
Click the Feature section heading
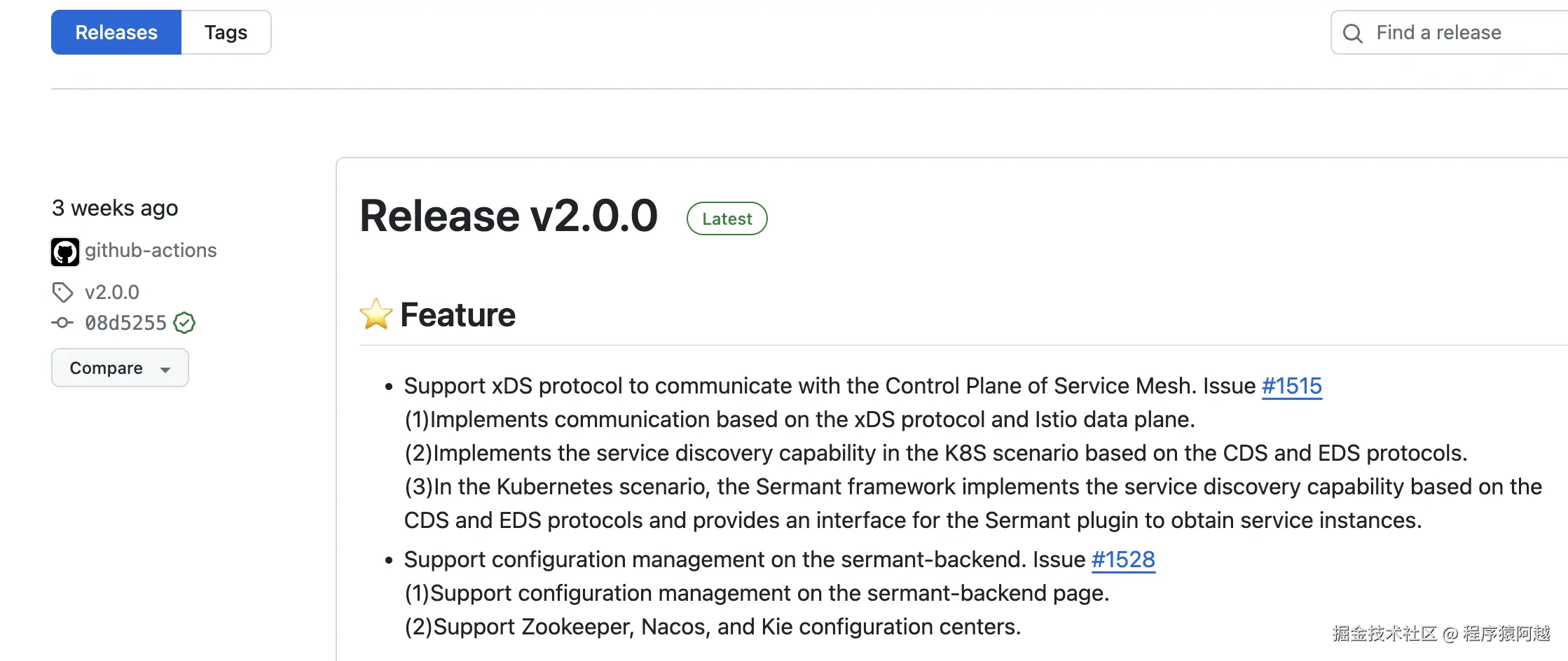point(458,314)
